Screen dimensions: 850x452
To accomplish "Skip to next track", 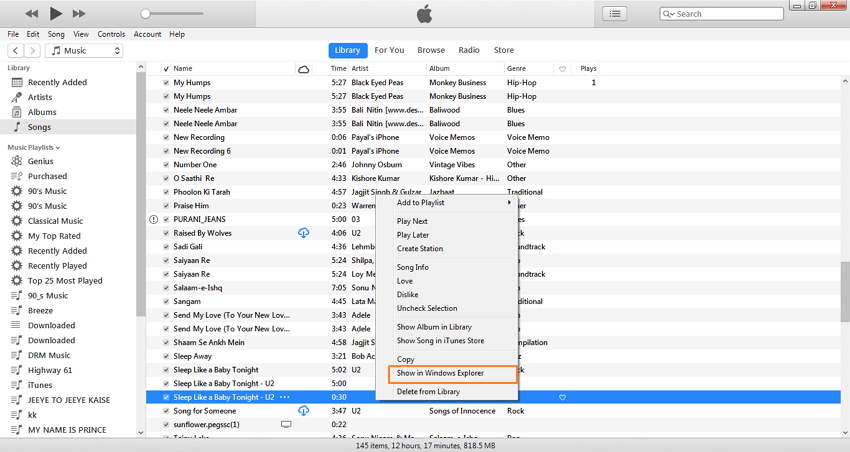I will click(79, 14).
